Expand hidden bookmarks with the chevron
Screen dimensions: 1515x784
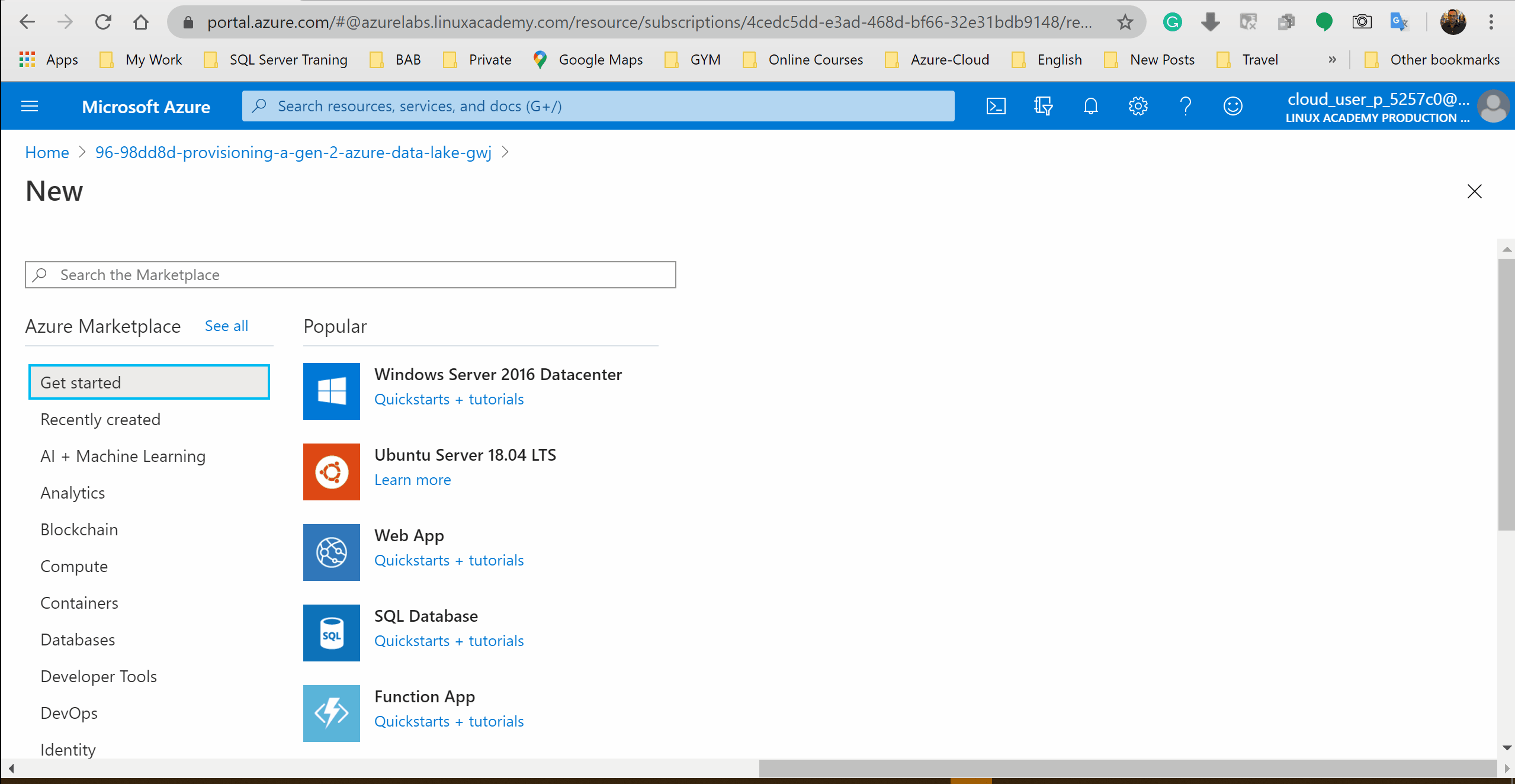point(1332,59)
